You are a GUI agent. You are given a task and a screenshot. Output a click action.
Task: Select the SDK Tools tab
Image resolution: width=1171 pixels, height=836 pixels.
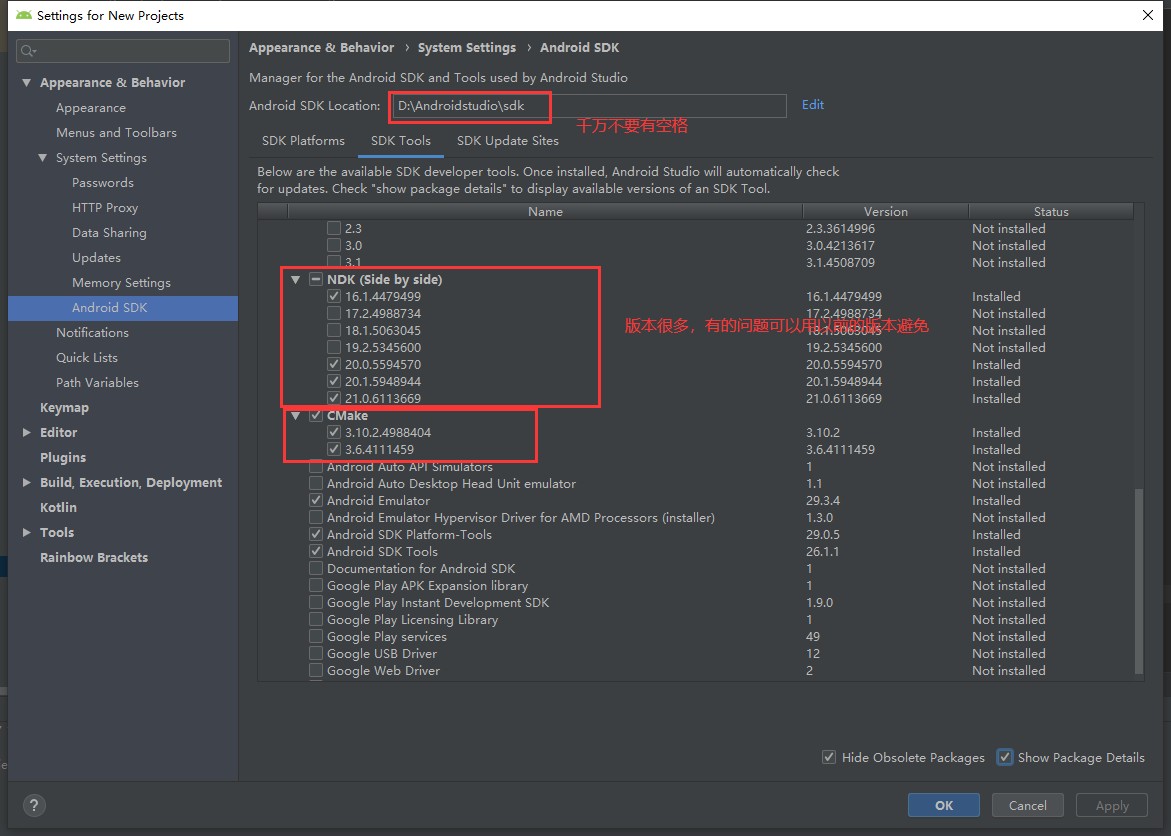click(401, 140)
